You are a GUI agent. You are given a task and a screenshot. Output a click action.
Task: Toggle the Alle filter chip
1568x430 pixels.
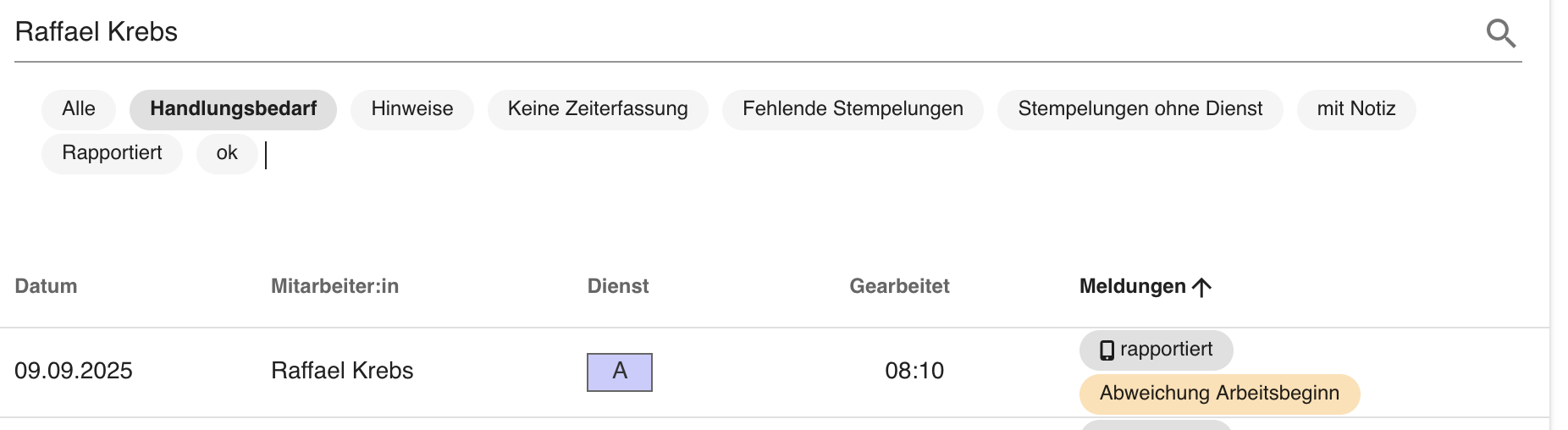[79, 109]
